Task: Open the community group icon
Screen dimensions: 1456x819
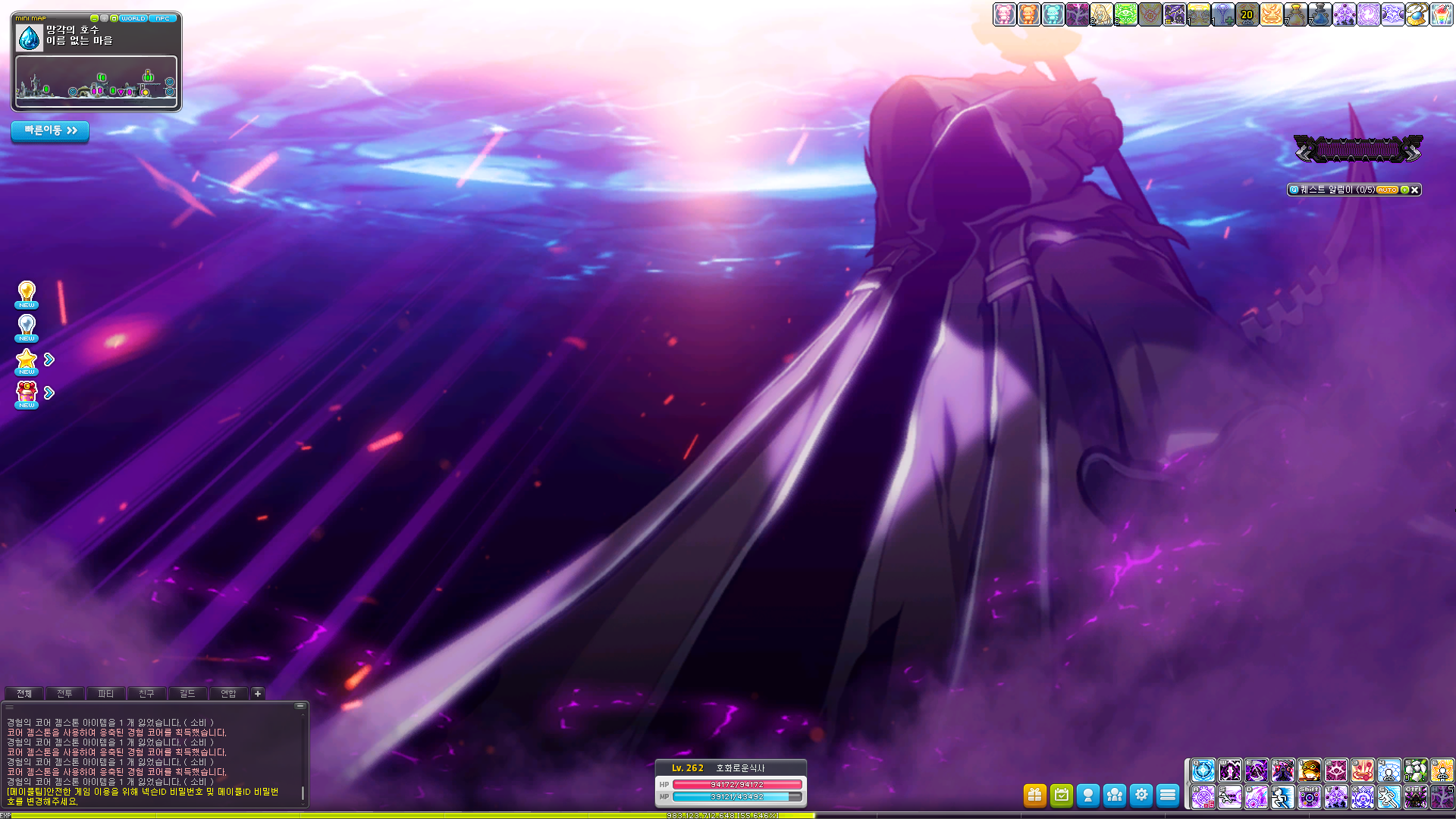Action: (1115, 795)
